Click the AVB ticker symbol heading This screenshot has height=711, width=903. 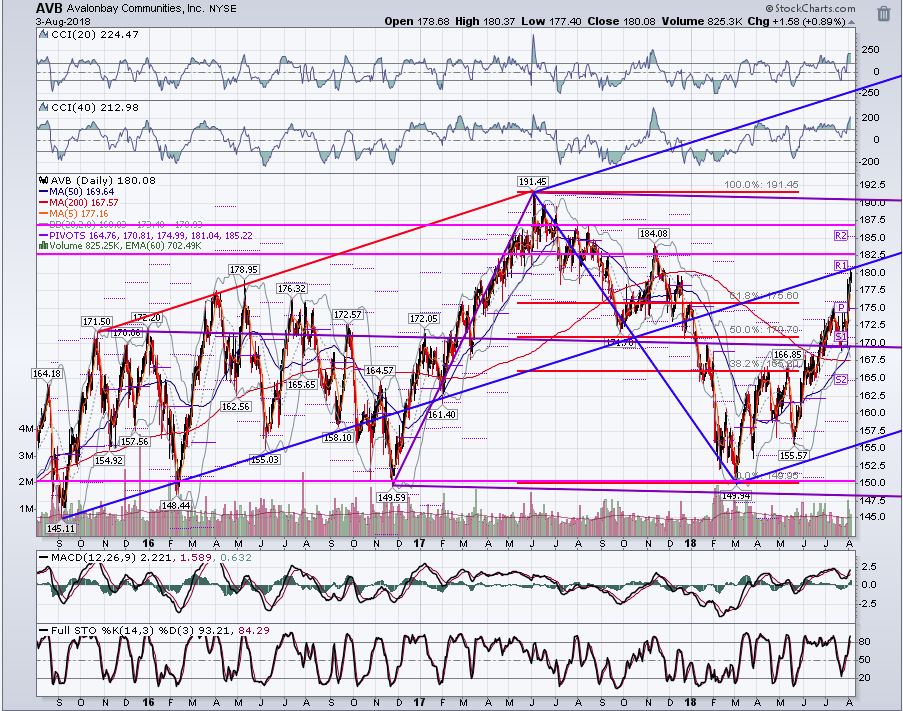49,9
